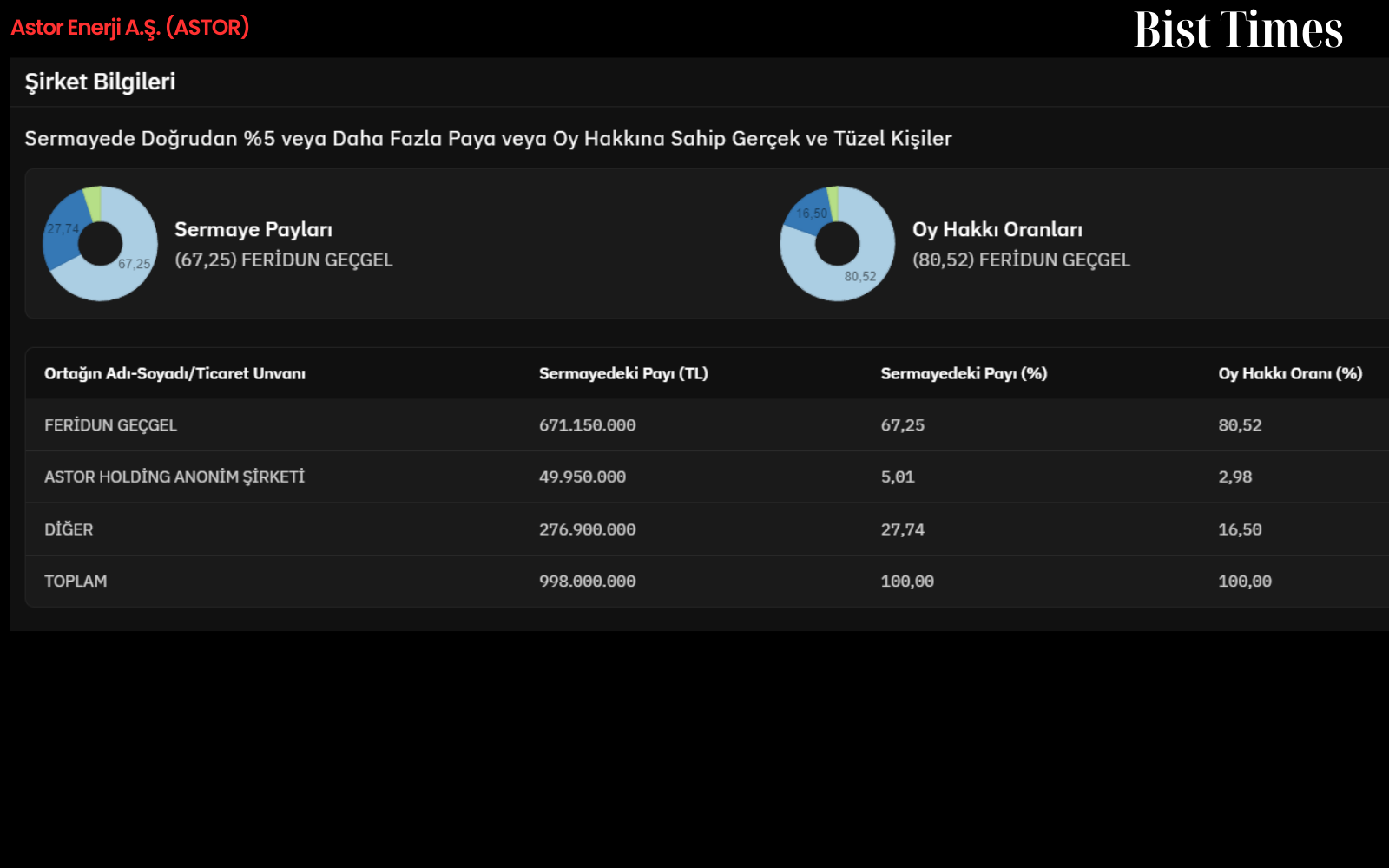Screen dimensions: 1389x868
Task: Click the Oy Hakkı Oranları title
Action: 997,230
